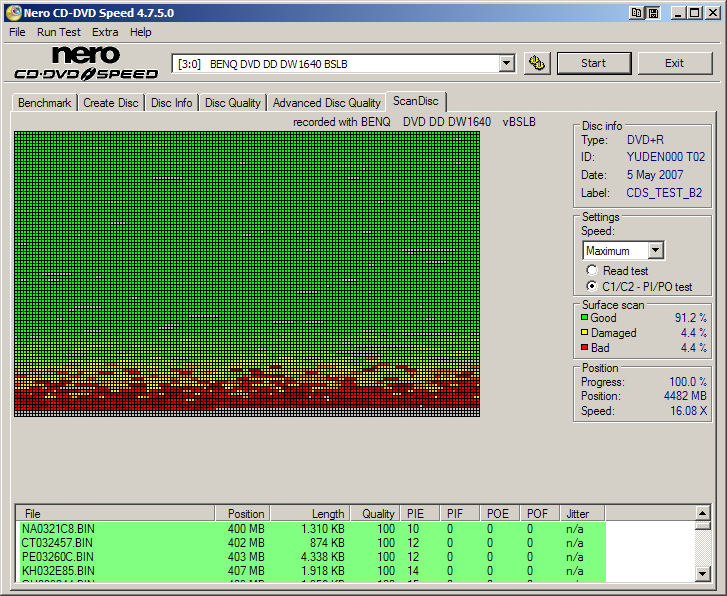Select the KH032E85.BIN file row

(x=312, y=570)
